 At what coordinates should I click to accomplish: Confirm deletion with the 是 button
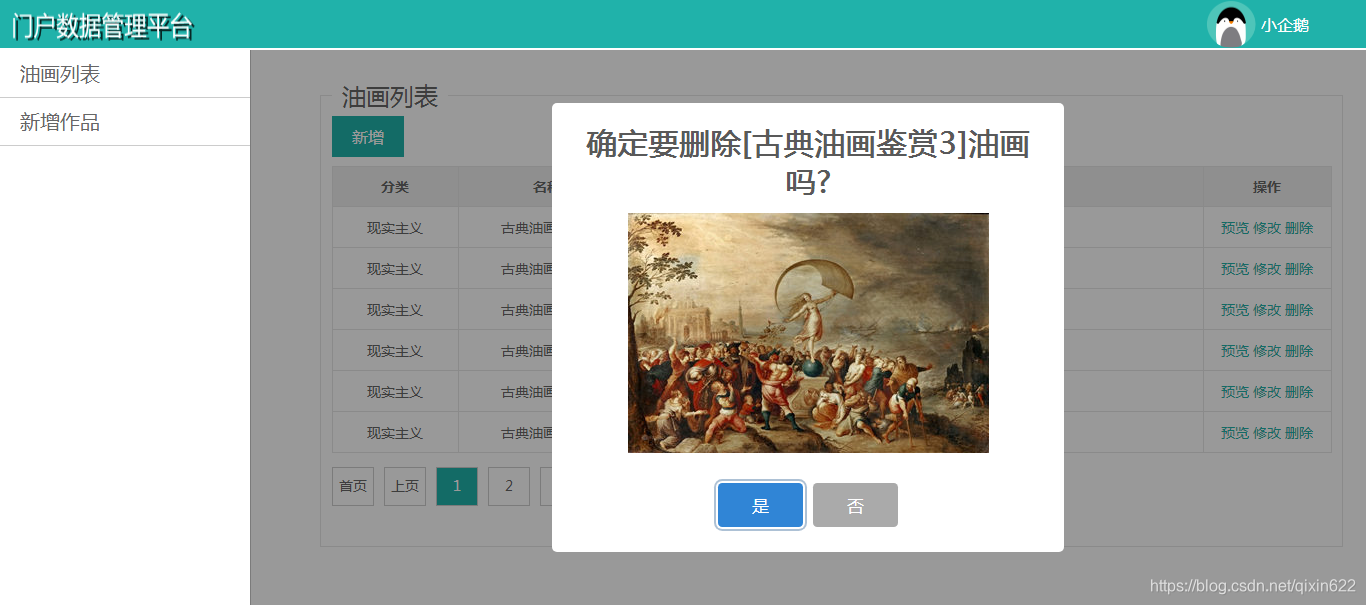[x=760, y=505]
